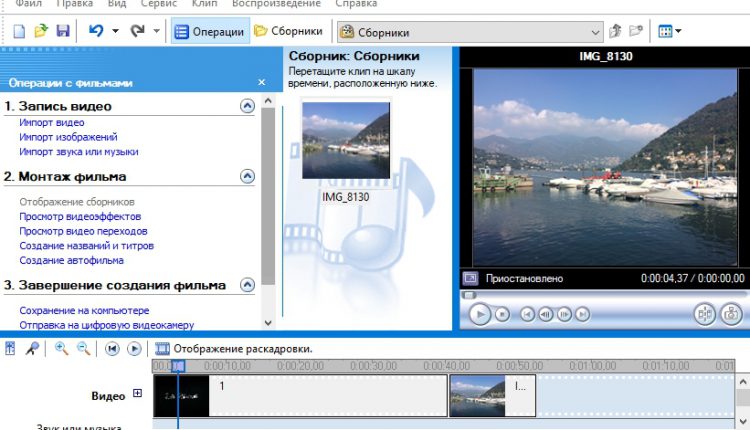The height and width of the screenshot is (430, 750).
Task: Collapse the Запись видео section
Action: 247,106
